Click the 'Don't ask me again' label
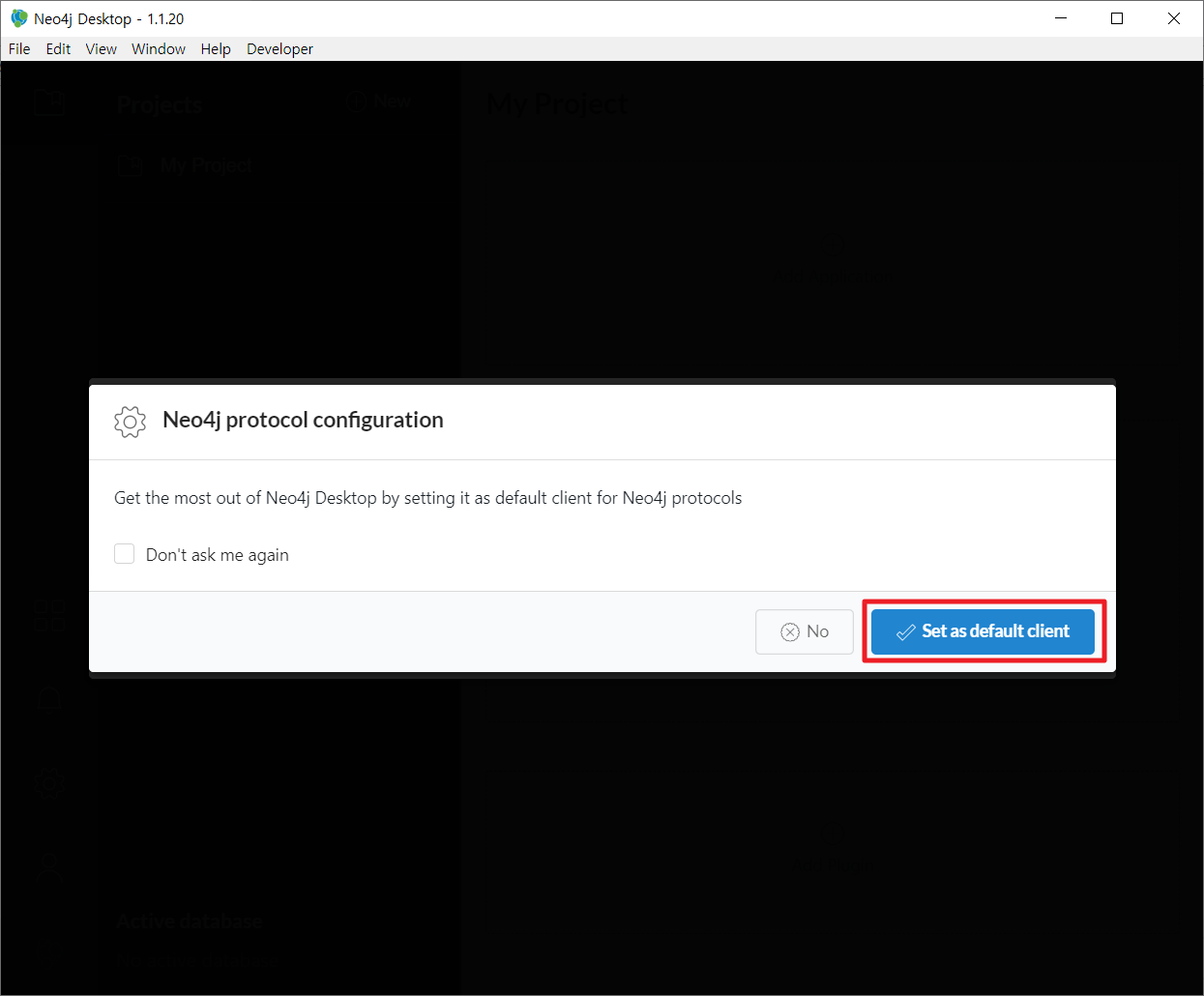The height and width of the screenshot is (996, 1204). (218, 555)
